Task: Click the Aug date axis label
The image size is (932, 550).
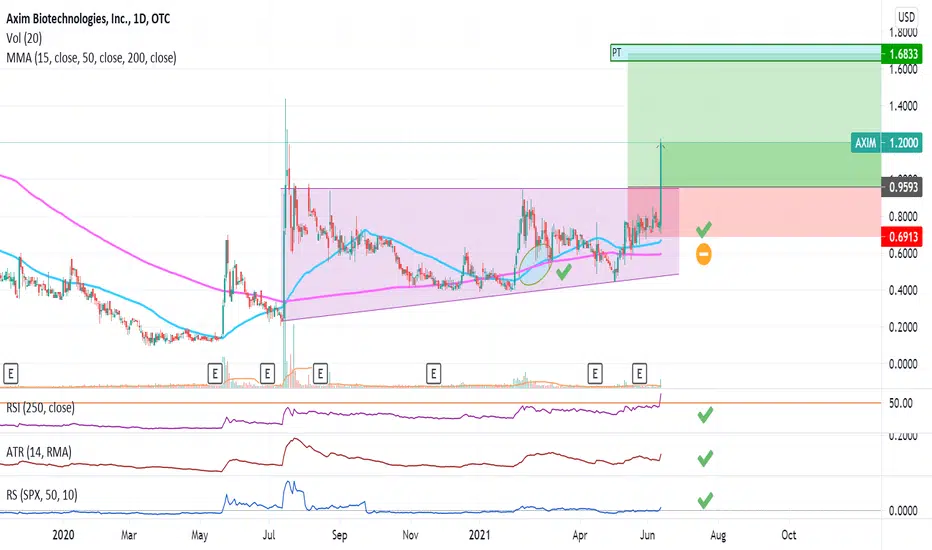Action: (x=717, y=535)
